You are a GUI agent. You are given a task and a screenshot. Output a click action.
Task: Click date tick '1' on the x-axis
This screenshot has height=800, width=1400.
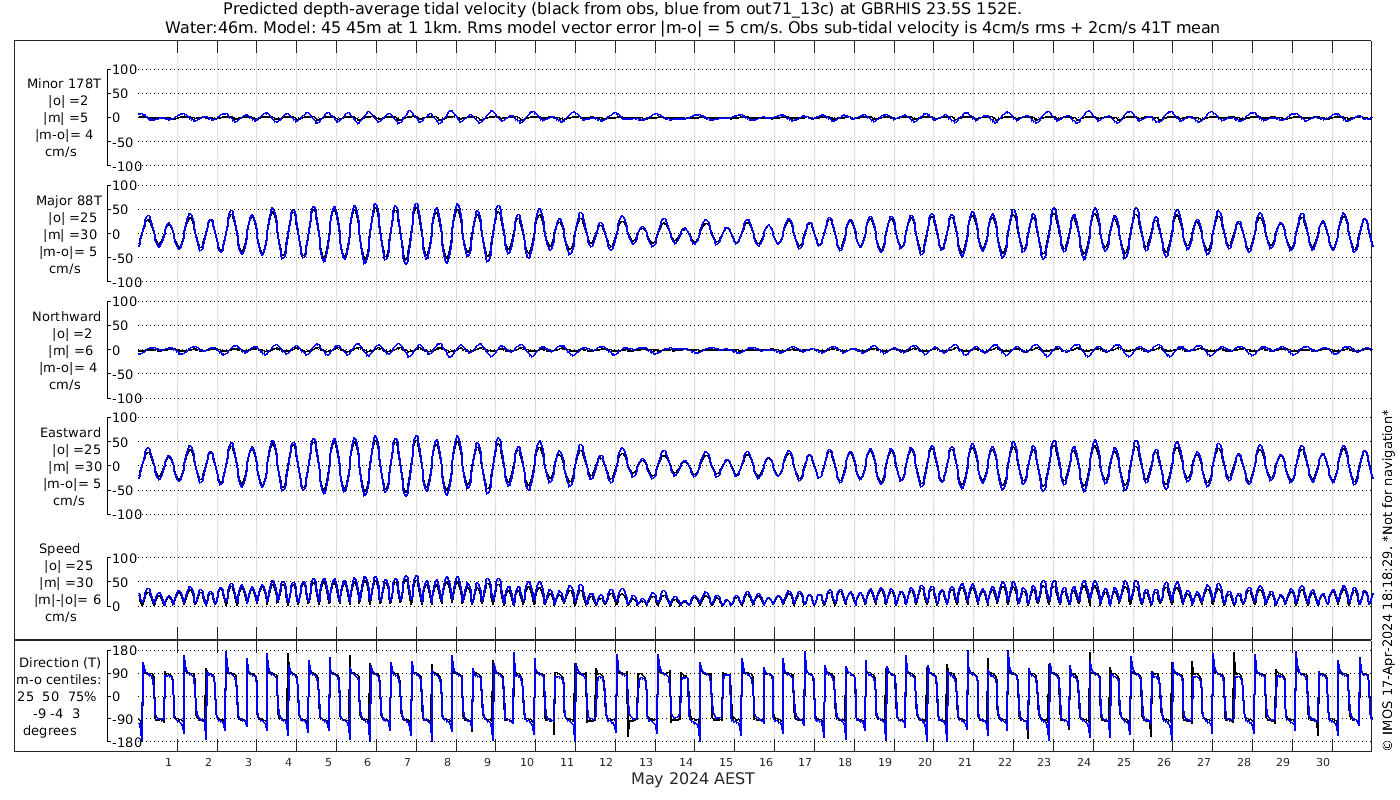(x=168, y=762)
